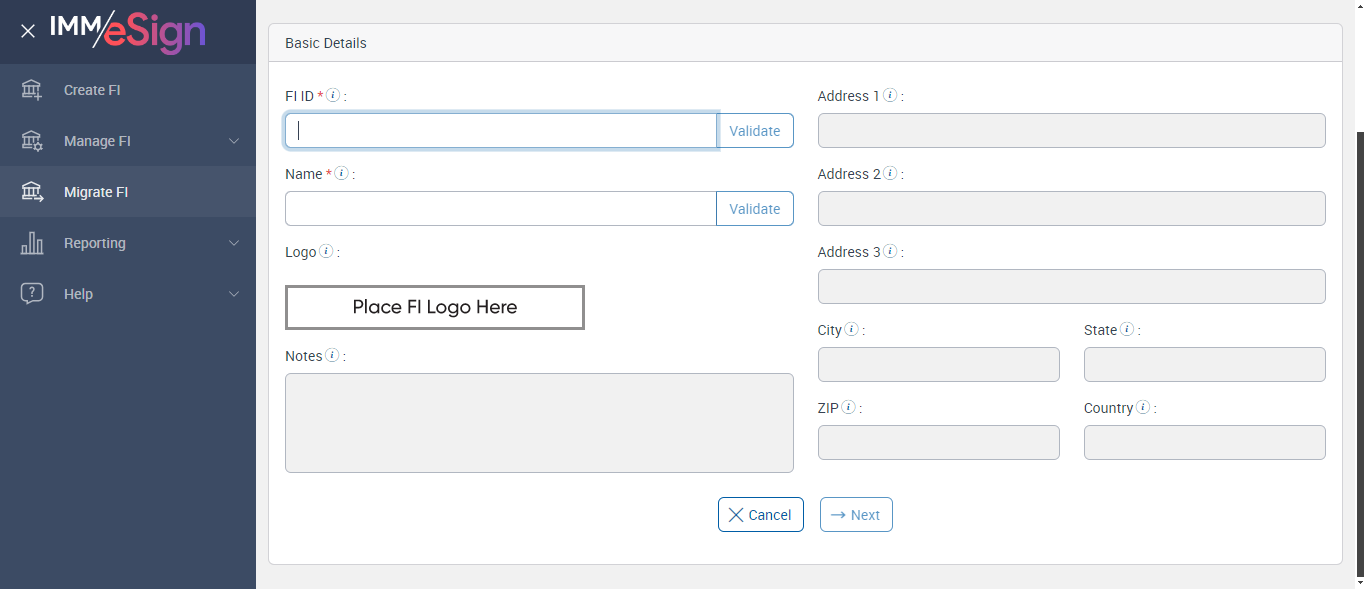
Task: Click the info icon next to Notes
Action: pos(332,356)
